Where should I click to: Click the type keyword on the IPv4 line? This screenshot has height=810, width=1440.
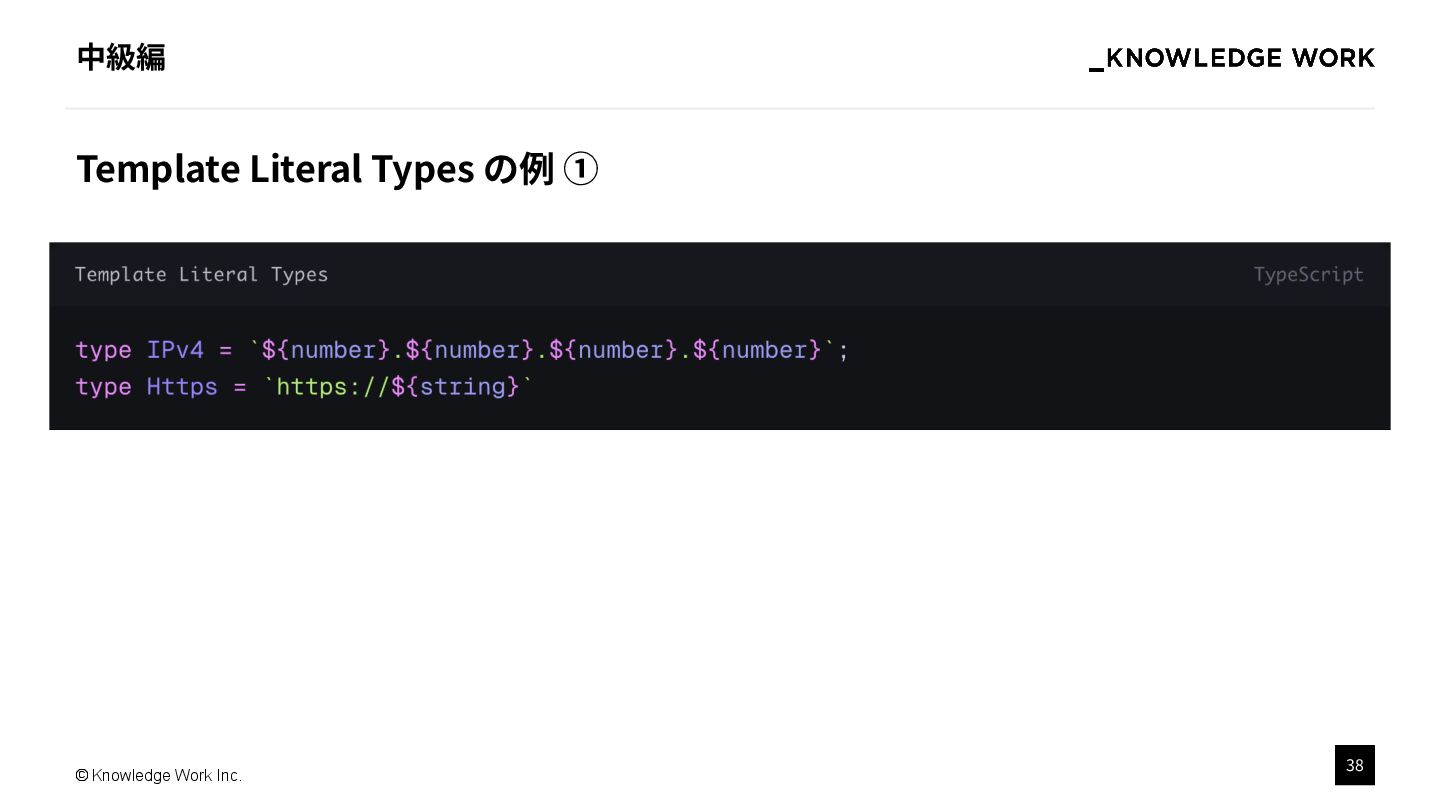103,350
